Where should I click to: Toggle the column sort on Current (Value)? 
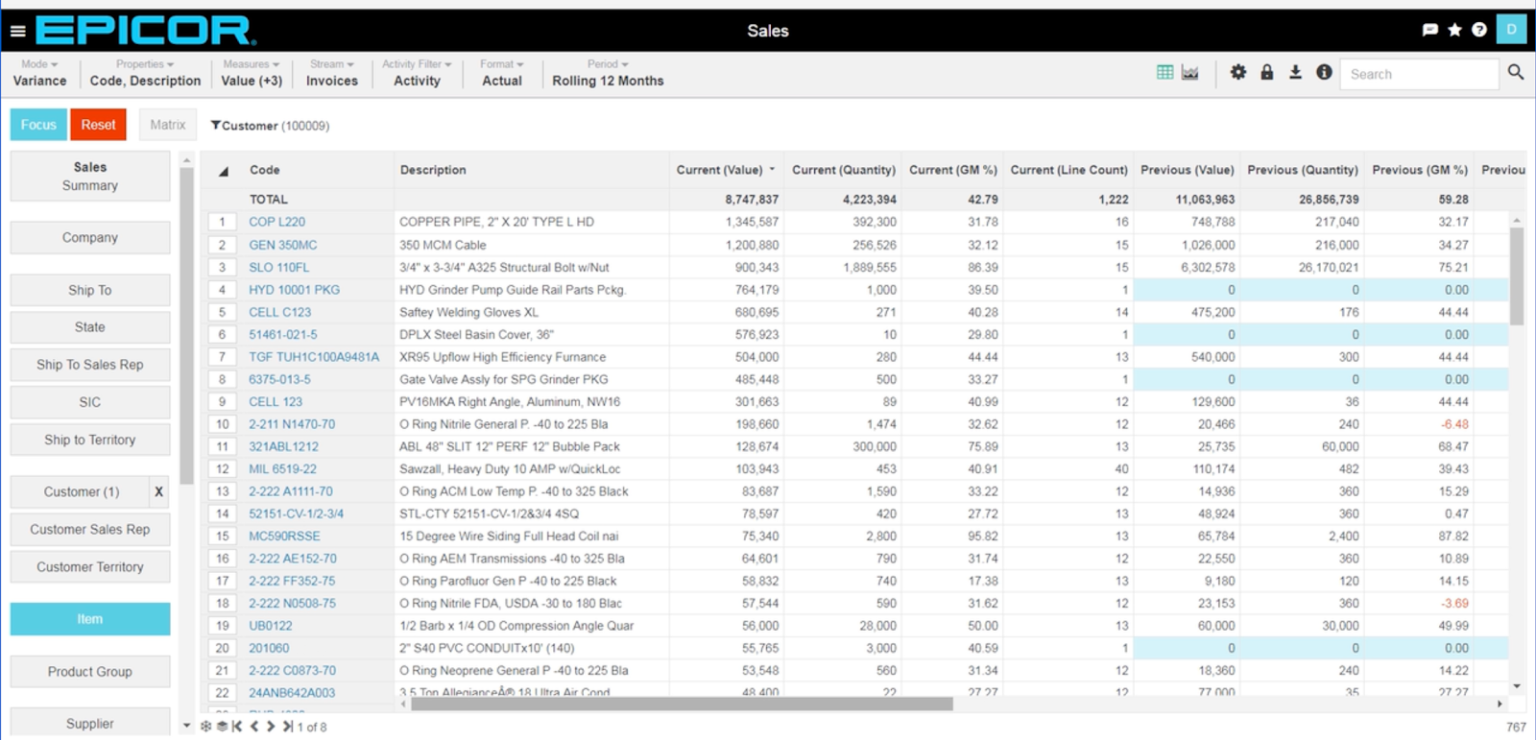point(722,169)
